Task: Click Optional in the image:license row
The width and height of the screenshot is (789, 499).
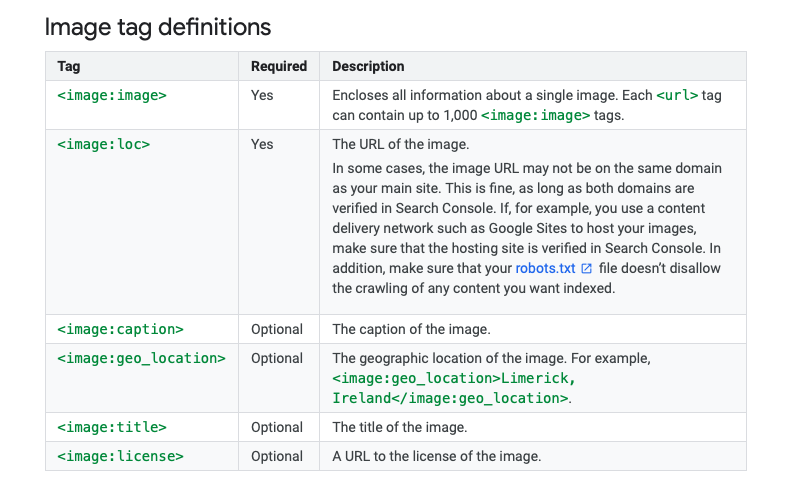Action: tap(277, 456)
